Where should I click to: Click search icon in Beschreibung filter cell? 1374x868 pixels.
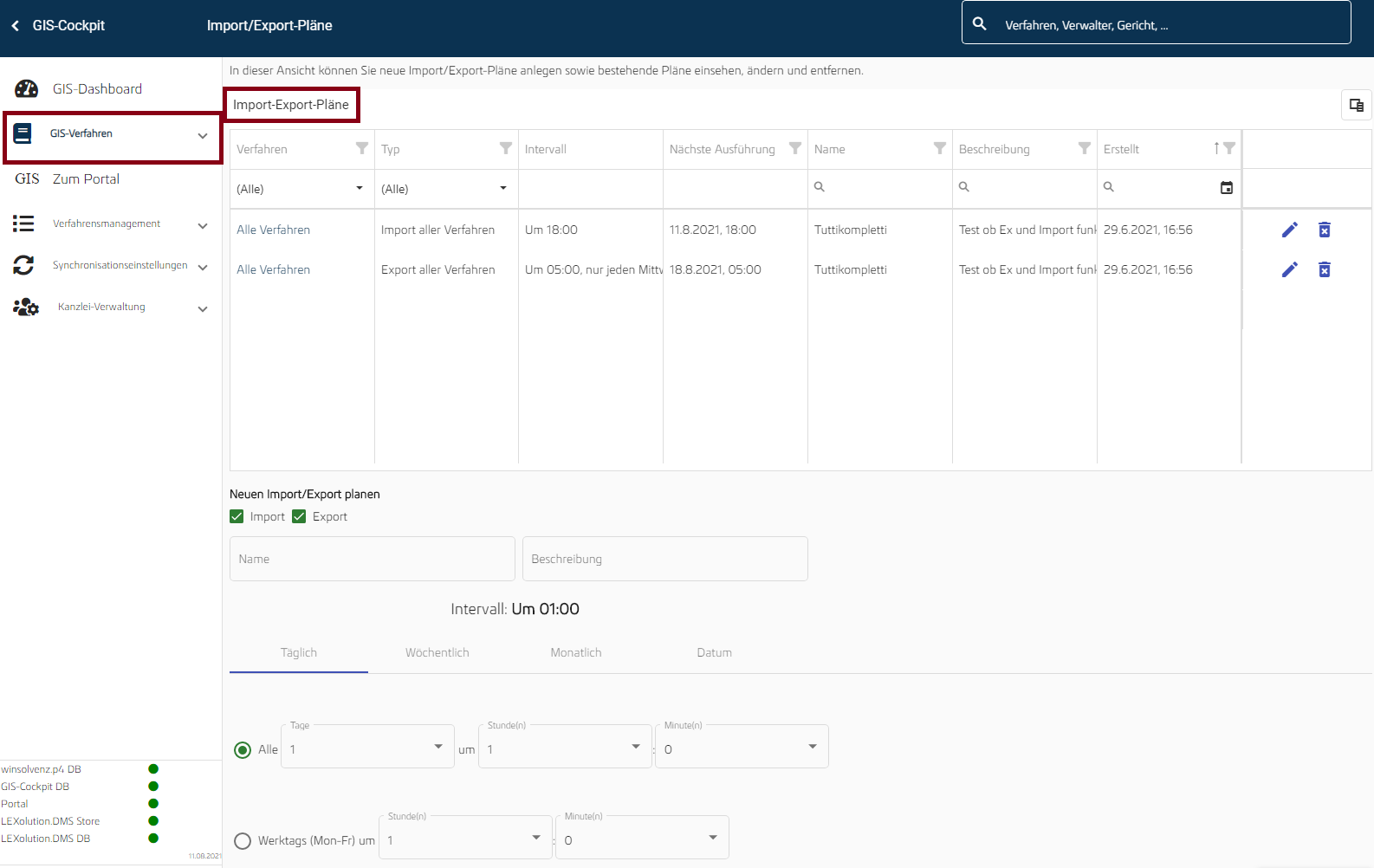[964, 187]
